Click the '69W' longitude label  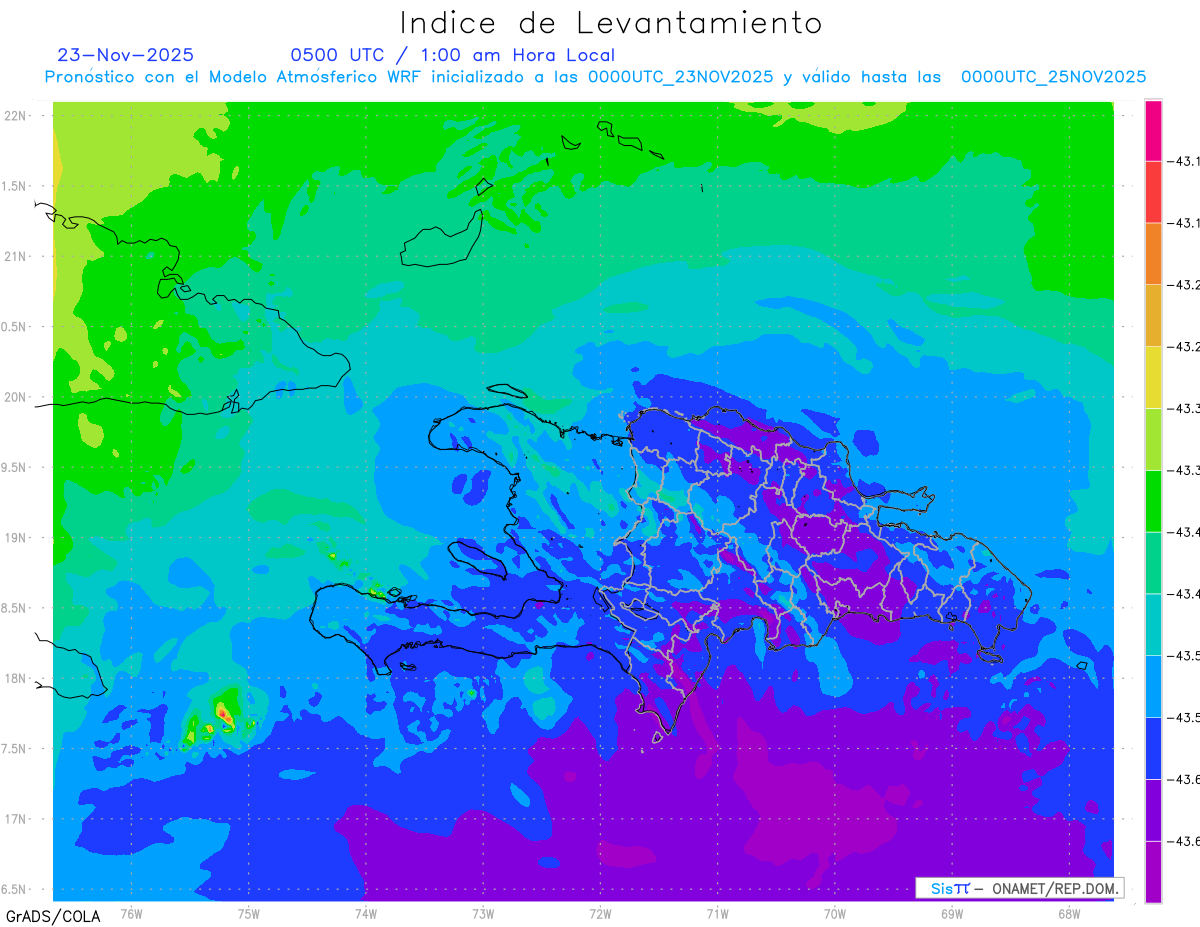point(952,913)
